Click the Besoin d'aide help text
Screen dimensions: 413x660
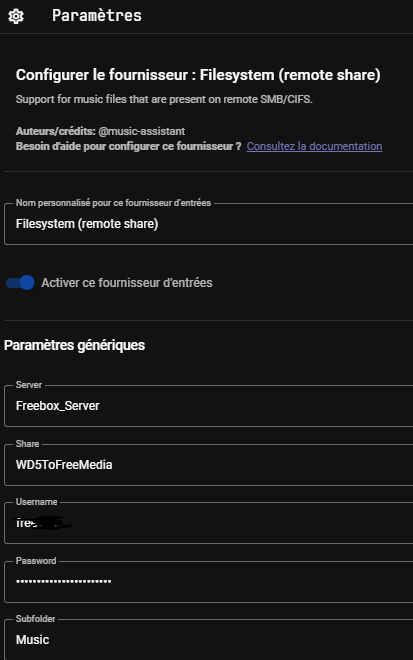click(x=128, y=146)
